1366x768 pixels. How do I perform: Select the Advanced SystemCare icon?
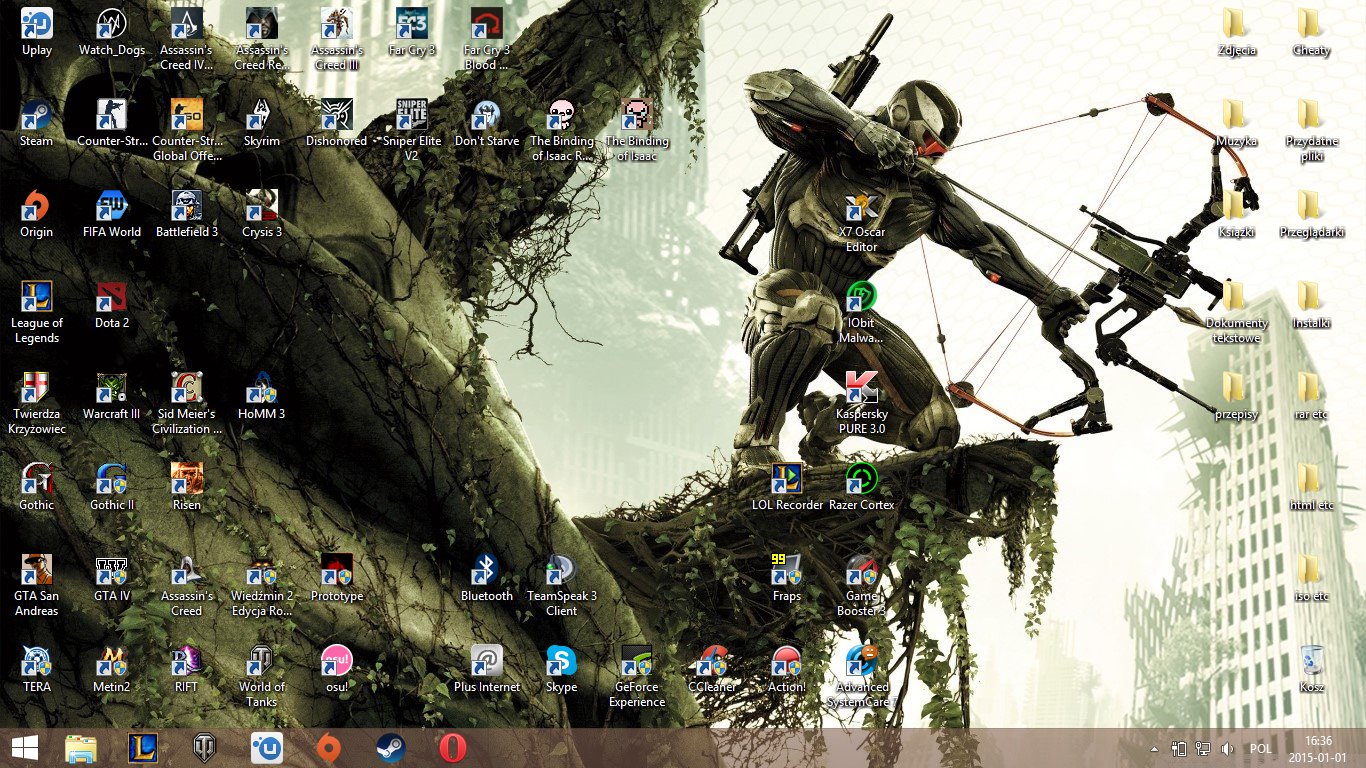[861, 676]
